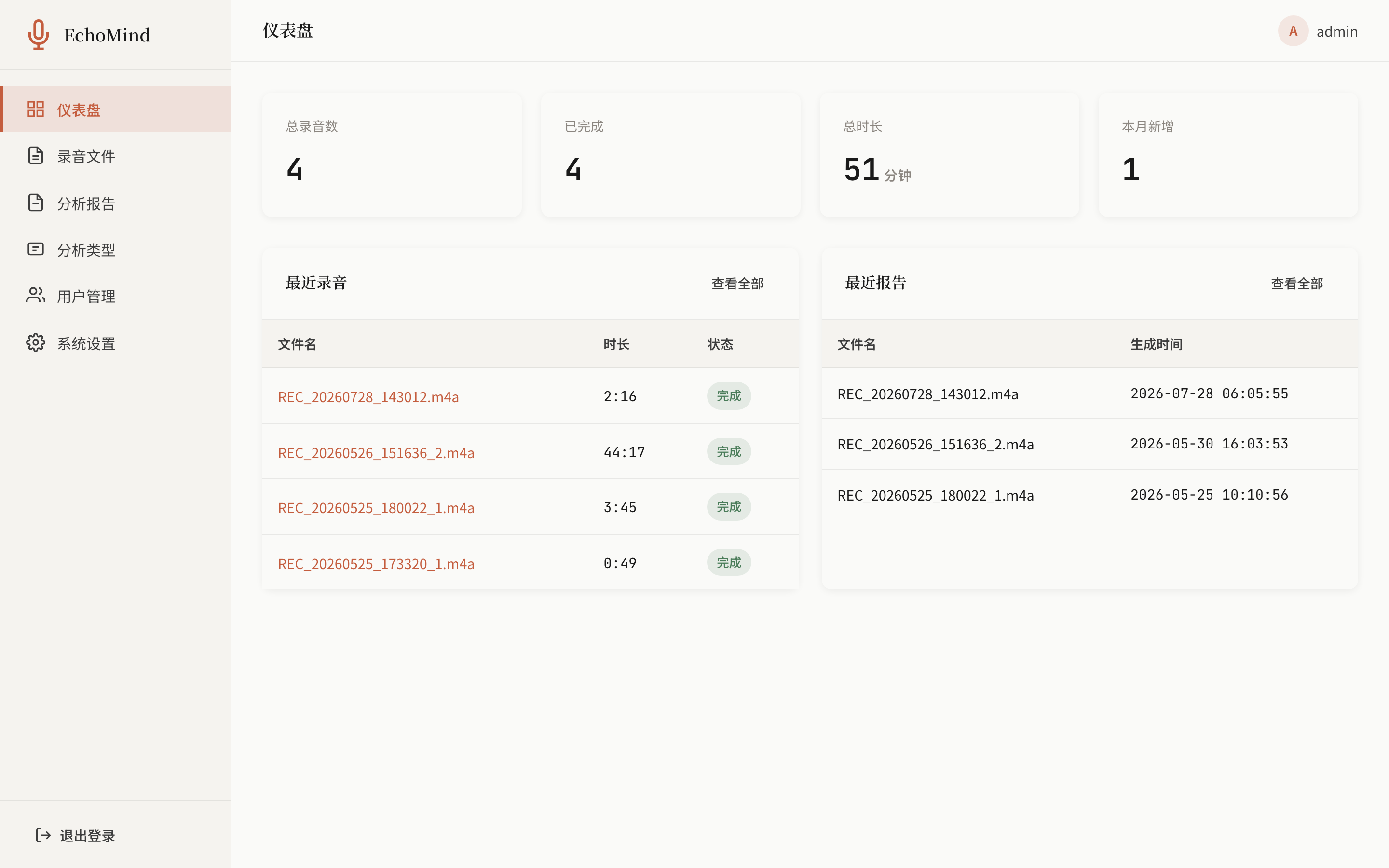Go to the 录音文件 menu item

115,156
